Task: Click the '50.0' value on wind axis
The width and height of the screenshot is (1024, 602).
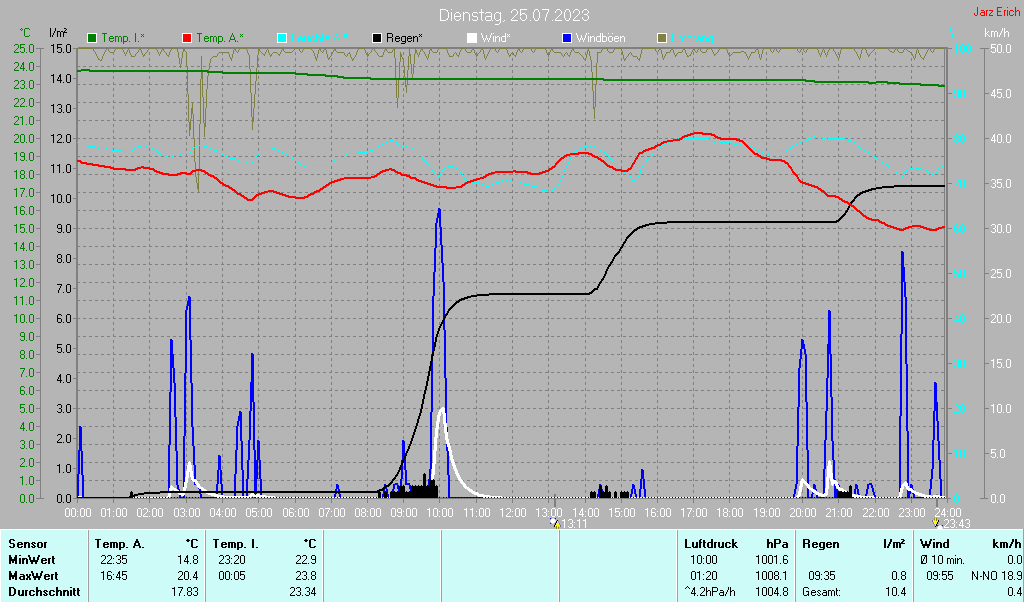Action: click(x=1000, y=49)
